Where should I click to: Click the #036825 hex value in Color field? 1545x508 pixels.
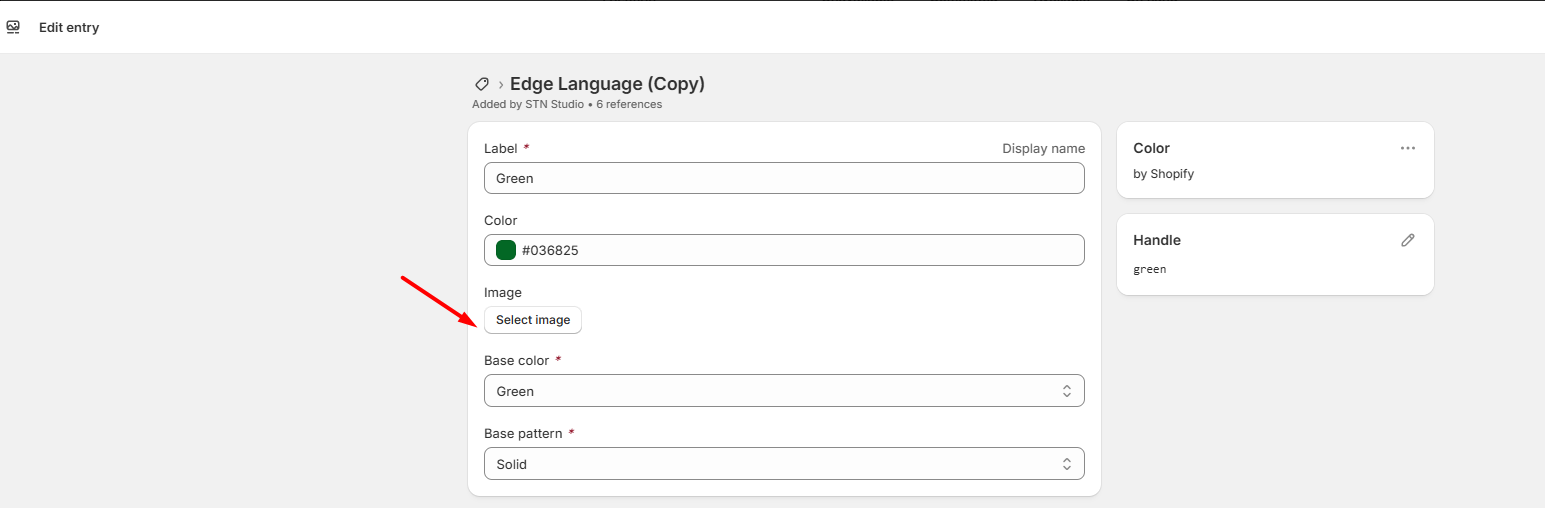point(550,251)
